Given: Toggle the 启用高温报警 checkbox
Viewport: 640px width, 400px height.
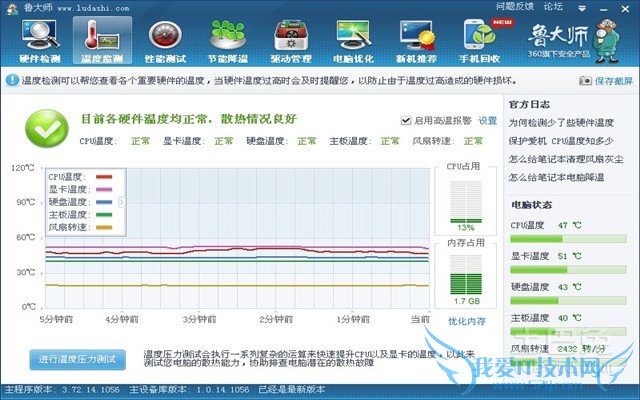Looking at the screenshot, I should pyautogui.click(x=406, y=120).
